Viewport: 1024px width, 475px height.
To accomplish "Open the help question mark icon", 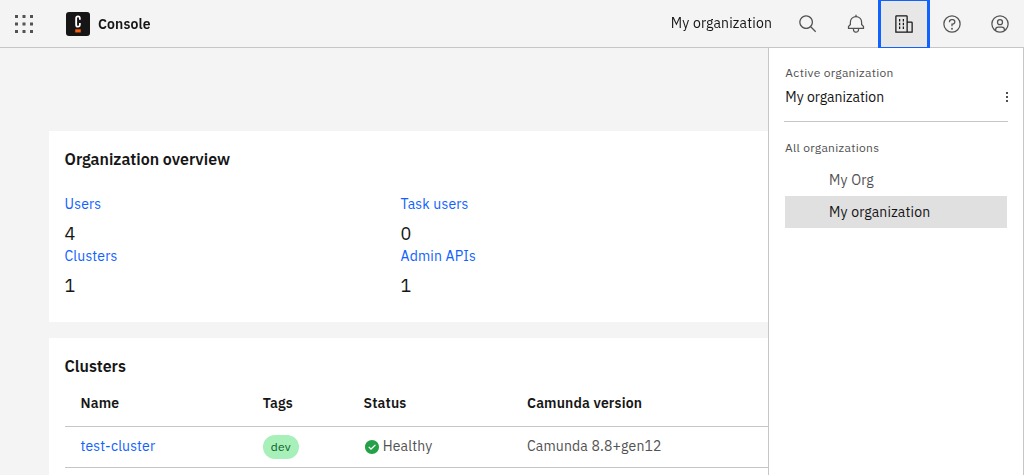I will [952, 24].
